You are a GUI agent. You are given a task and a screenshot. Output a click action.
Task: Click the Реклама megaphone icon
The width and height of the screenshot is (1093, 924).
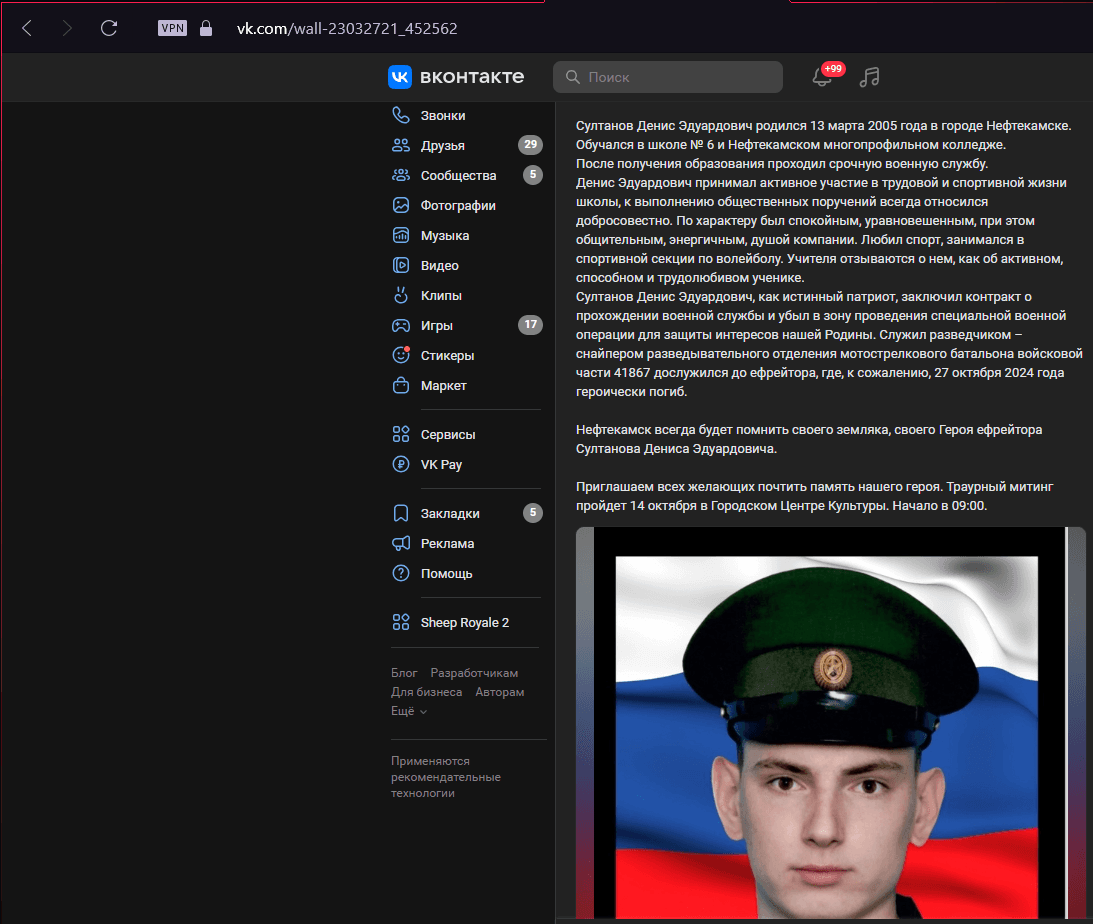click(401, 543)
